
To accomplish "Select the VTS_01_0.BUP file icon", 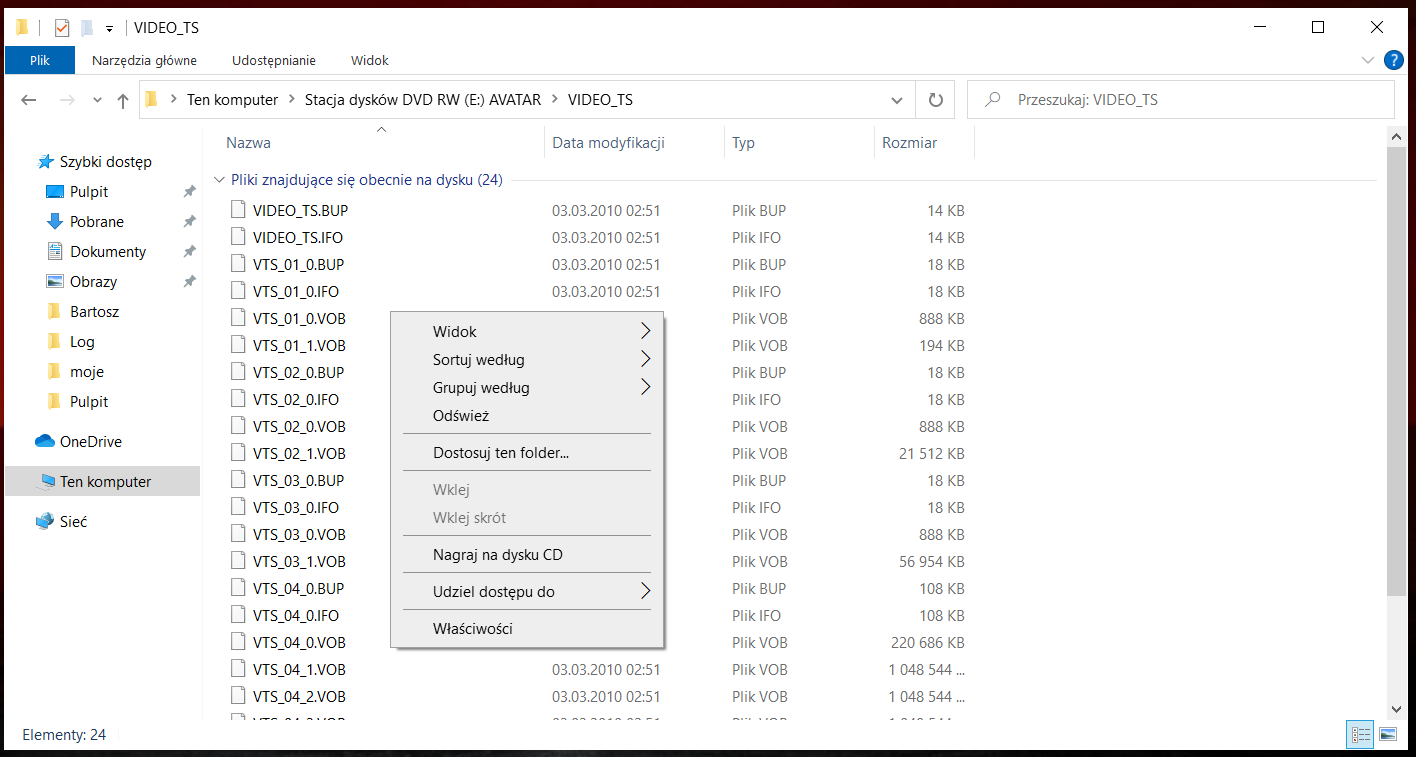I will click(238, 264).
